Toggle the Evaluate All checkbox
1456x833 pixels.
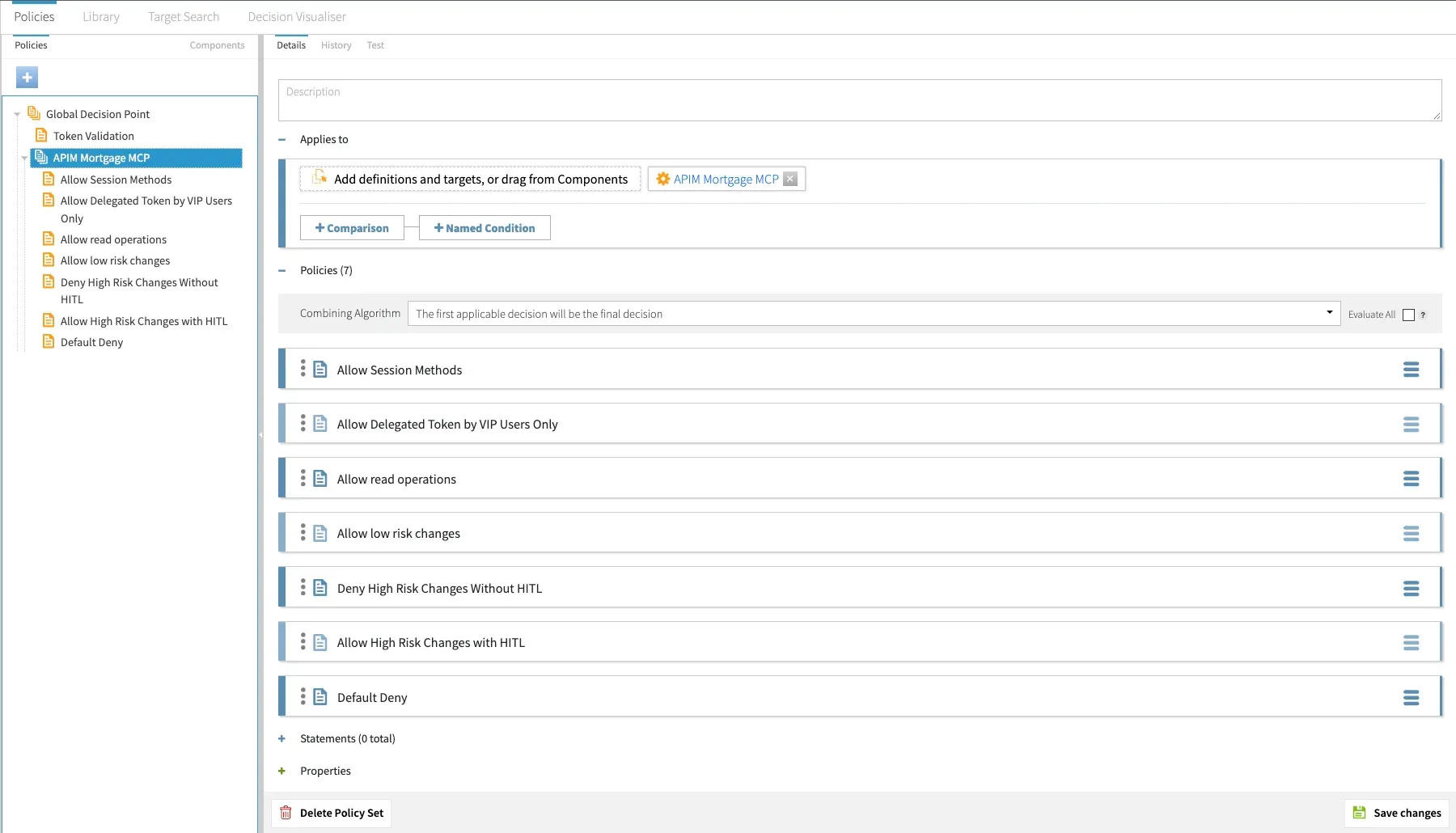(x=1408, y=315)
